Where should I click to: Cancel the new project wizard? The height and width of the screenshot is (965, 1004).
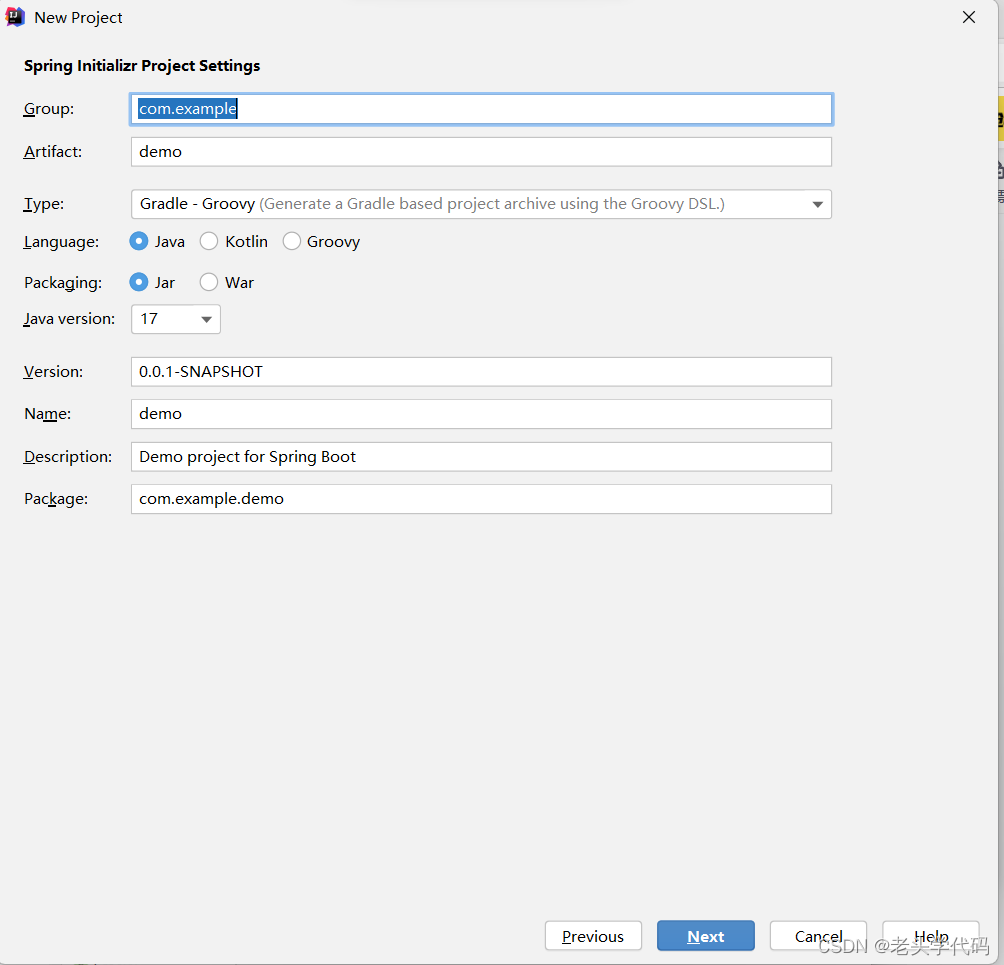pos(818,936)
